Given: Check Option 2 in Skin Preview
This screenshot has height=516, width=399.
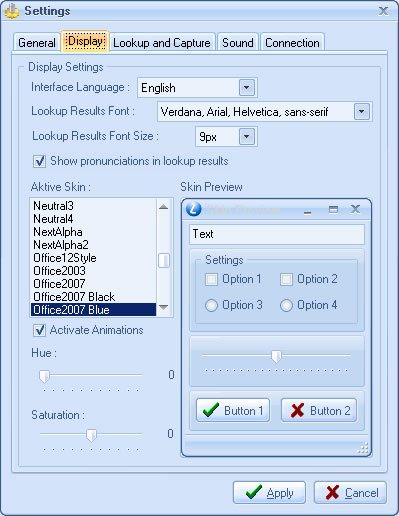Looking at the screenshot, I should pos(286,279).
